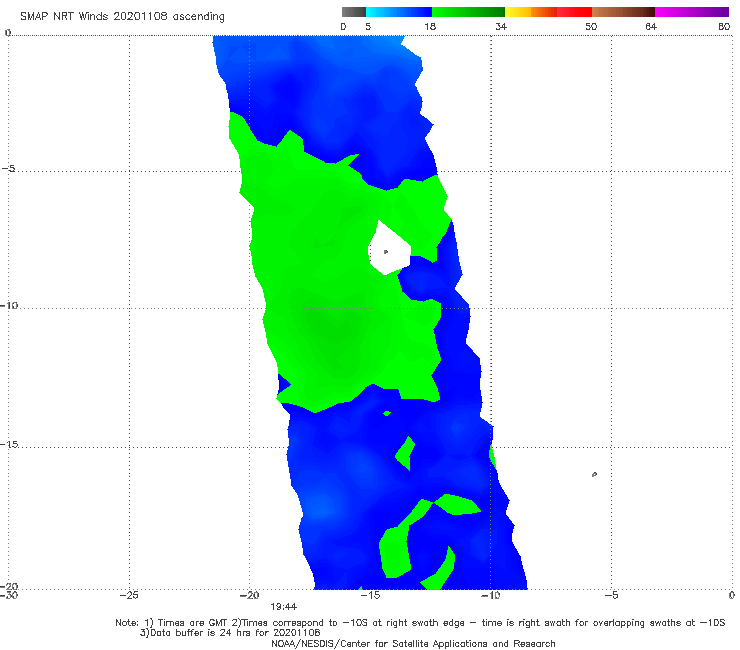Click the '19:44' swath time label
This screenshot has width=740, height=650.
tap(284, 607)
